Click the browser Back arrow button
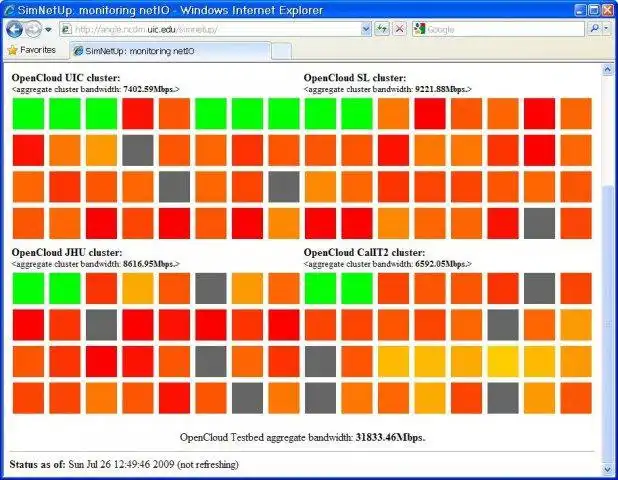618x480 pixels. coord(14,29)
